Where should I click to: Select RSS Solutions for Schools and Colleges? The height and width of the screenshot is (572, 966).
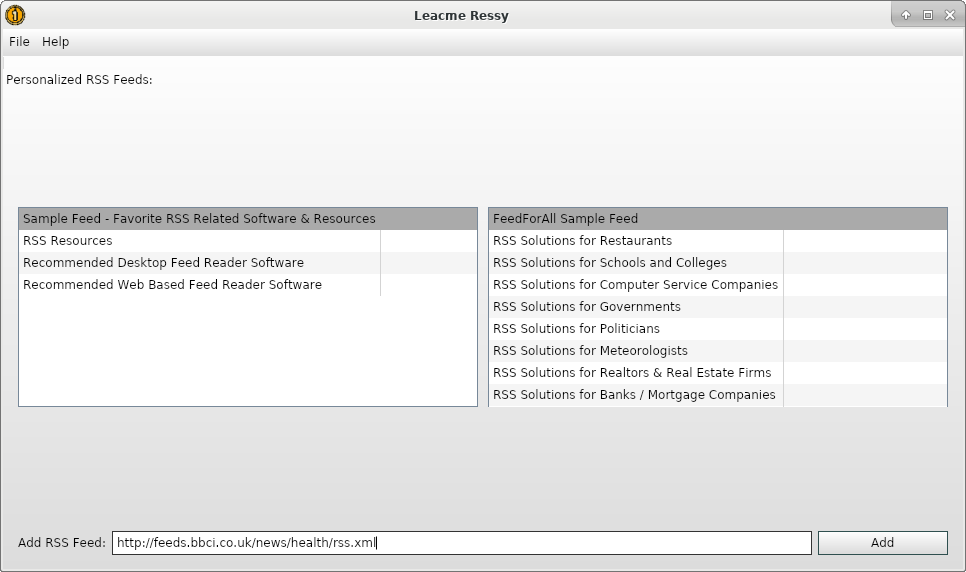(x=609, y=263)
